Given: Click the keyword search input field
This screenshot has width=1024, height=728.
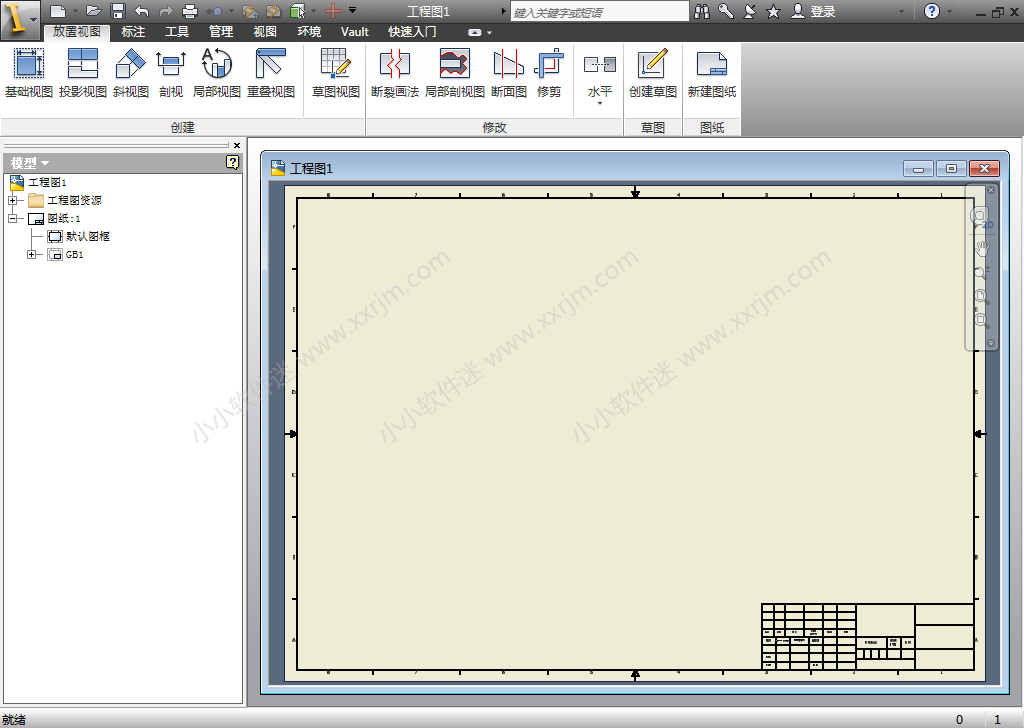Looking at the screenshot, I should coord(598,12).
